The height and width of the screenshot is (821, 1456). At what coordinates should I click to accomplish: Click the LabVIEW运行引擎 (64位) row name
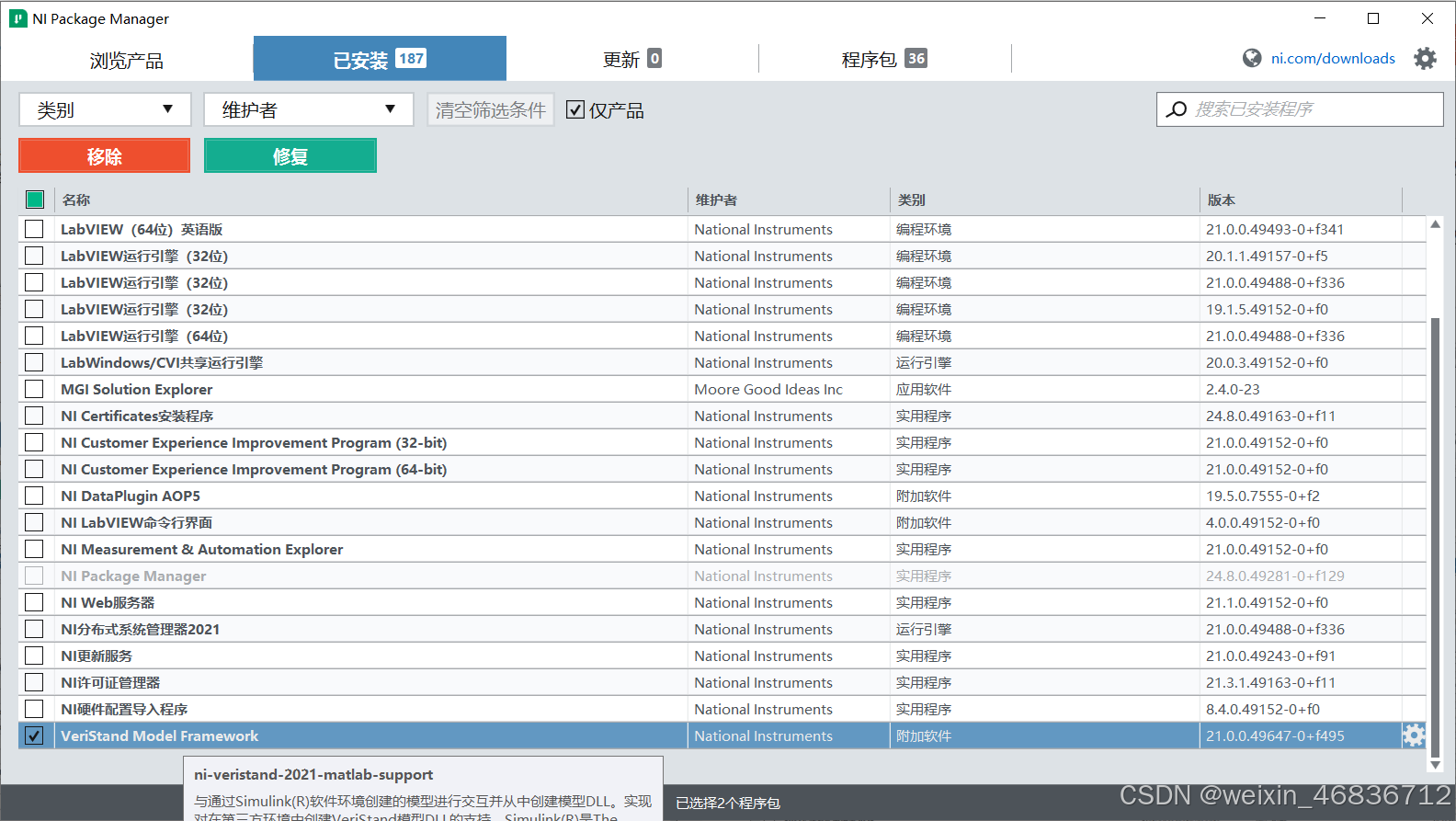point(144,336)
